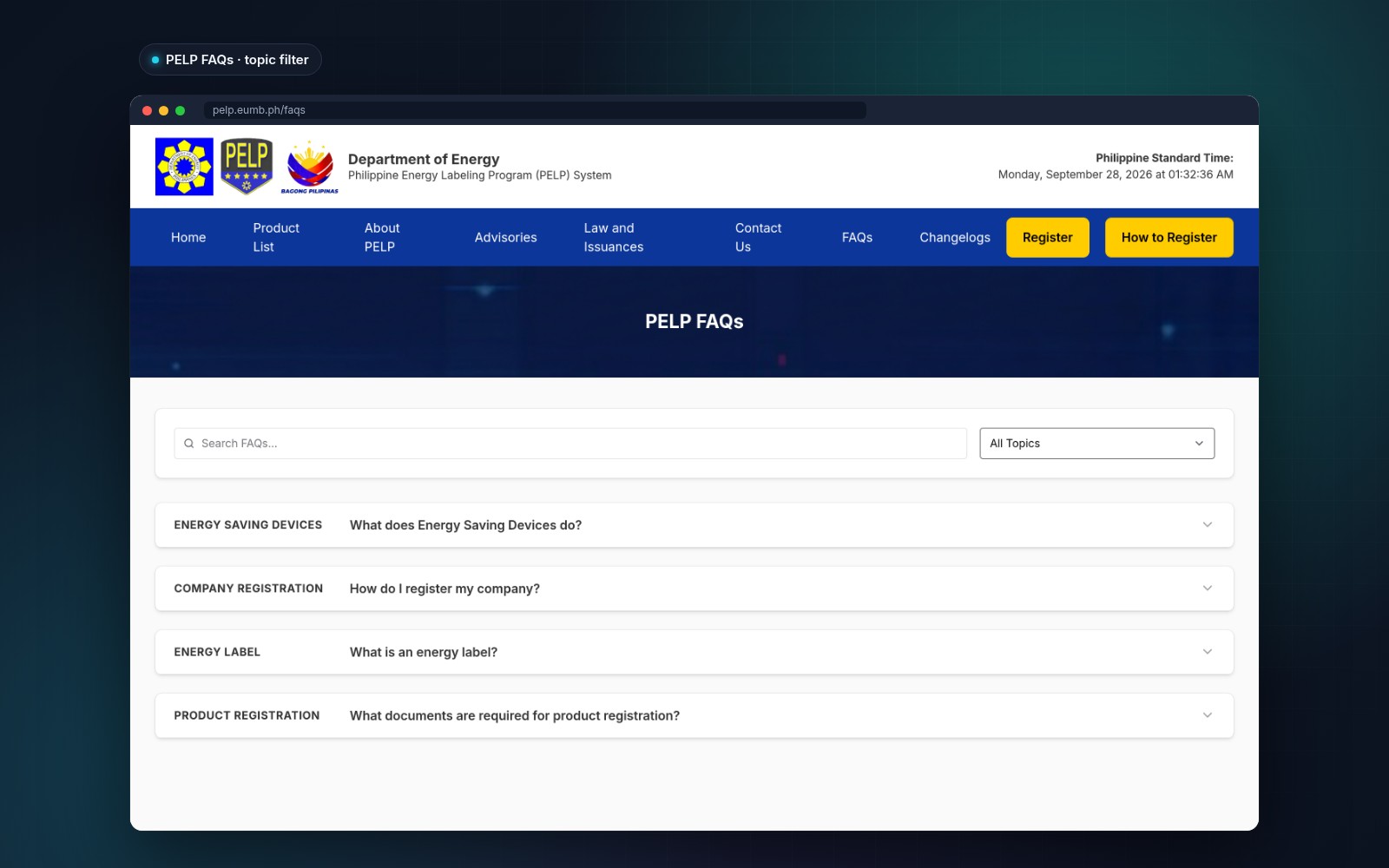Click the ENERGY SAVING DEVICES category label
The image size is (1389, 868).
click(x=248, y=525)
